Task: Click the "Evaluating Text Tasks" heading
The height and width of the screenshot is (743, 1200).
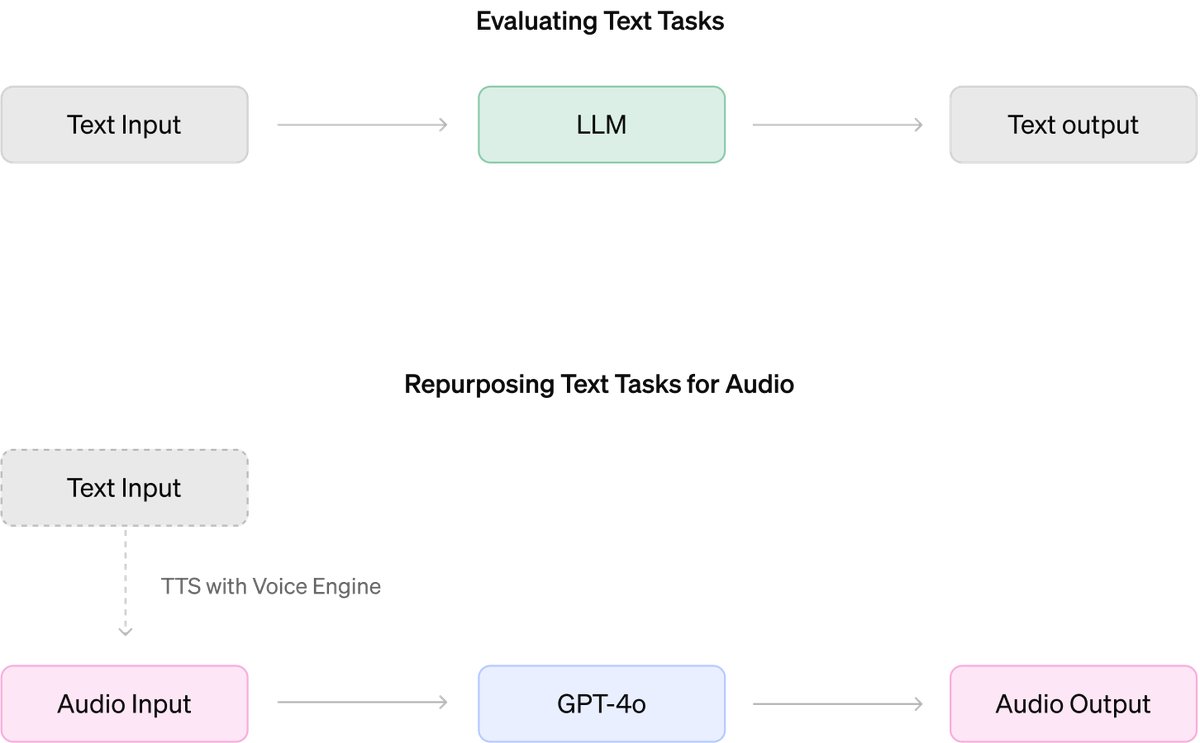Action: point(600,22)
